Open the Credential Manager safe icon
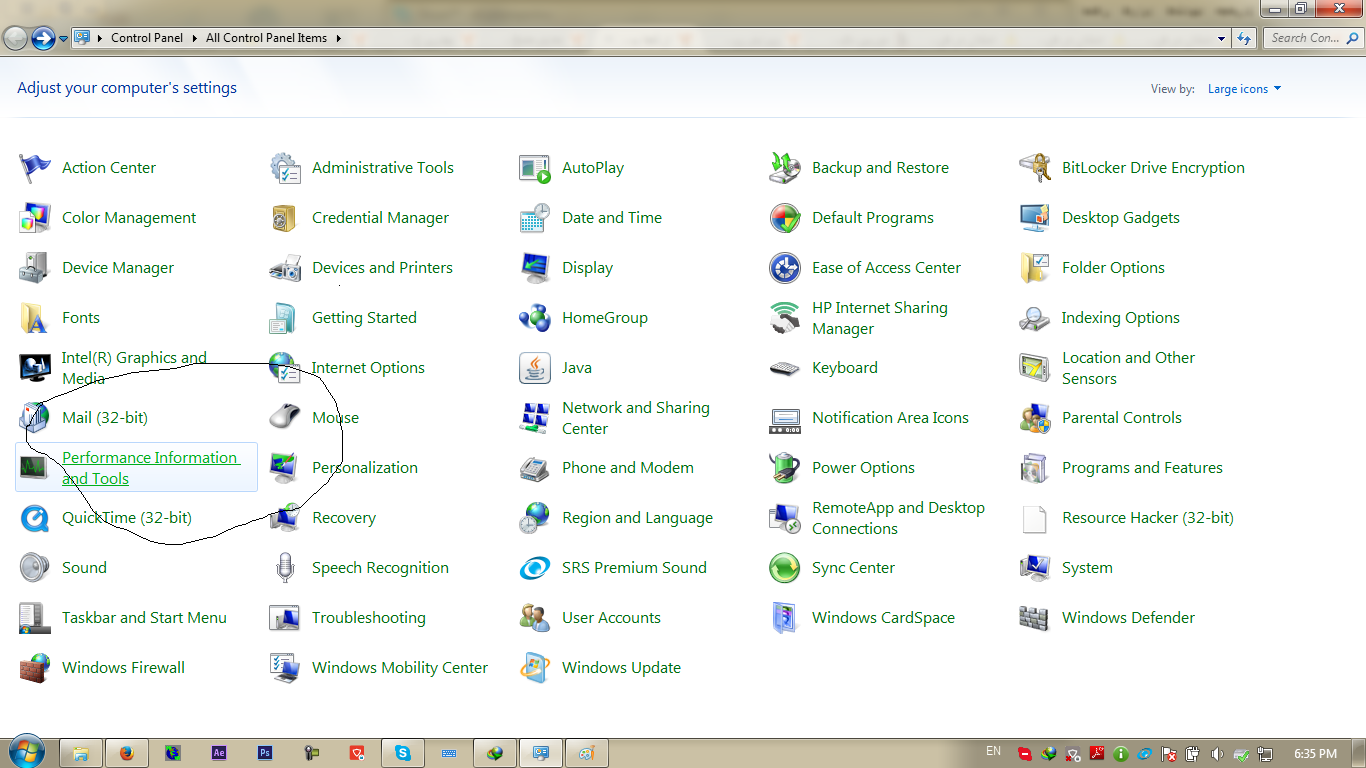Viewport: 1366px width, 768px height. [285, 218]
